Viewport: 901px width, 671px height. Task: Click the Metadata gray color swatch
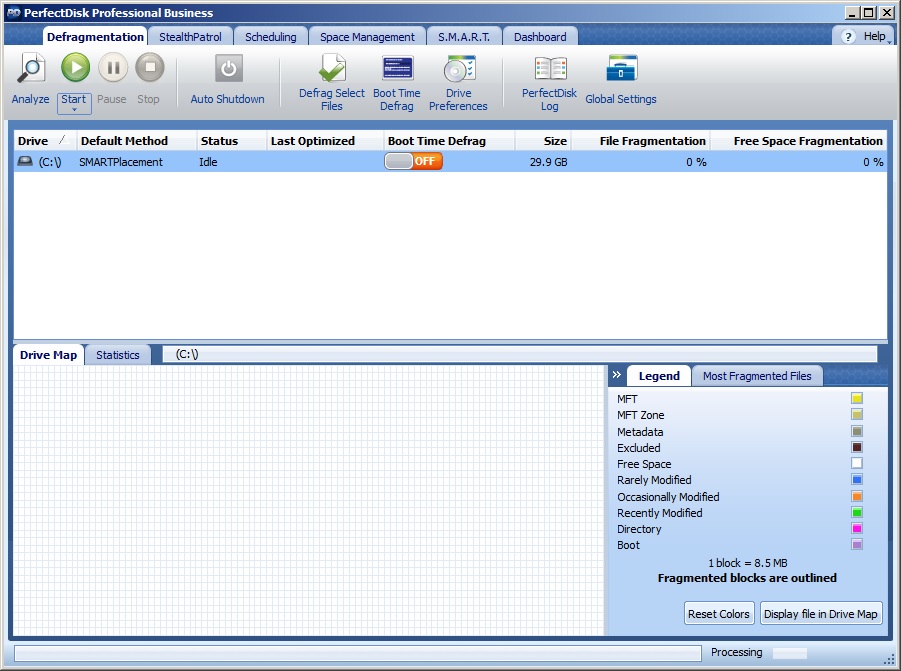(x=857, y=431)
